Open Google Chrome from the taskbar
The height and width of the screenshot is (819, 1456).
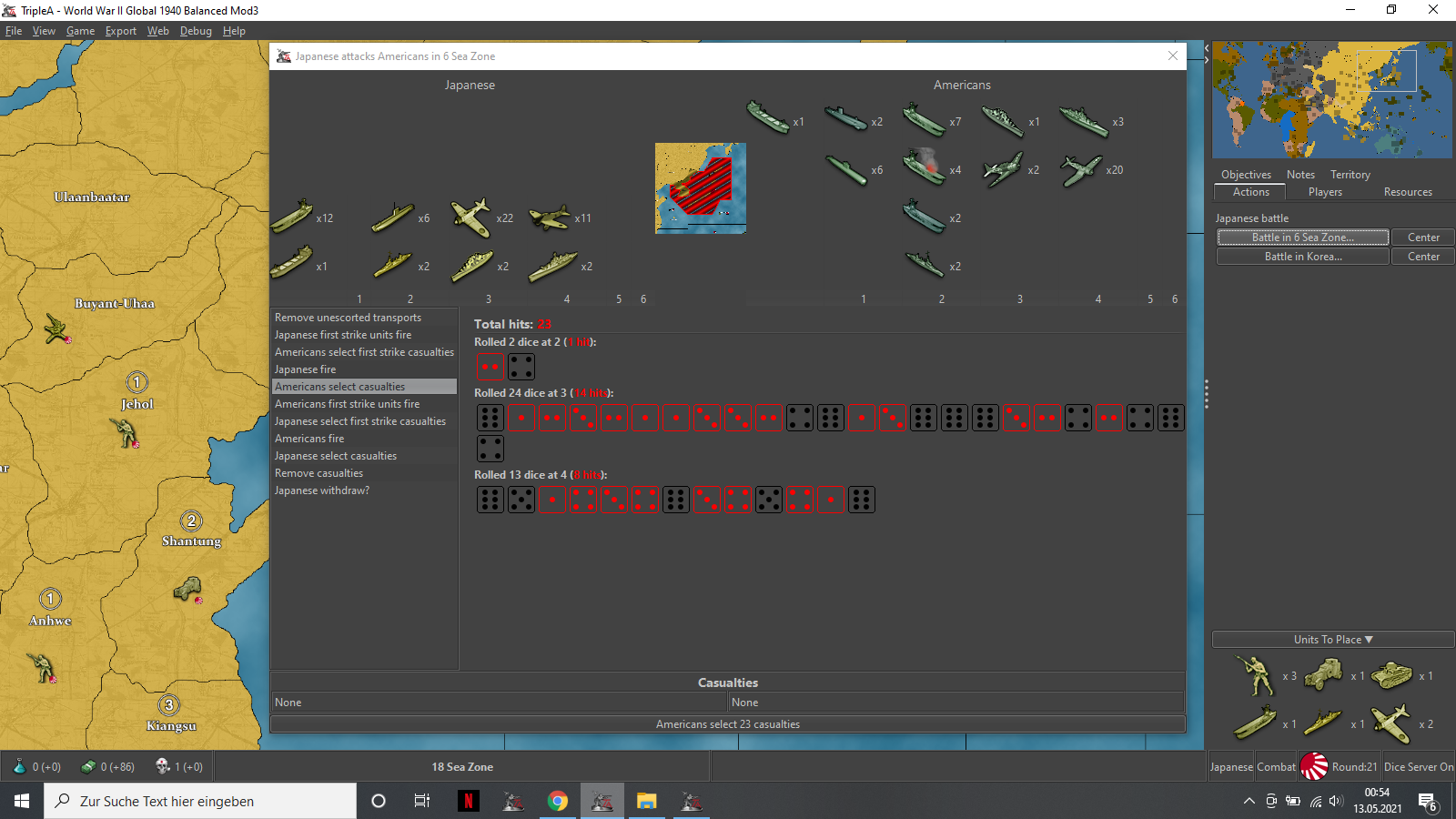coord(558,801)
